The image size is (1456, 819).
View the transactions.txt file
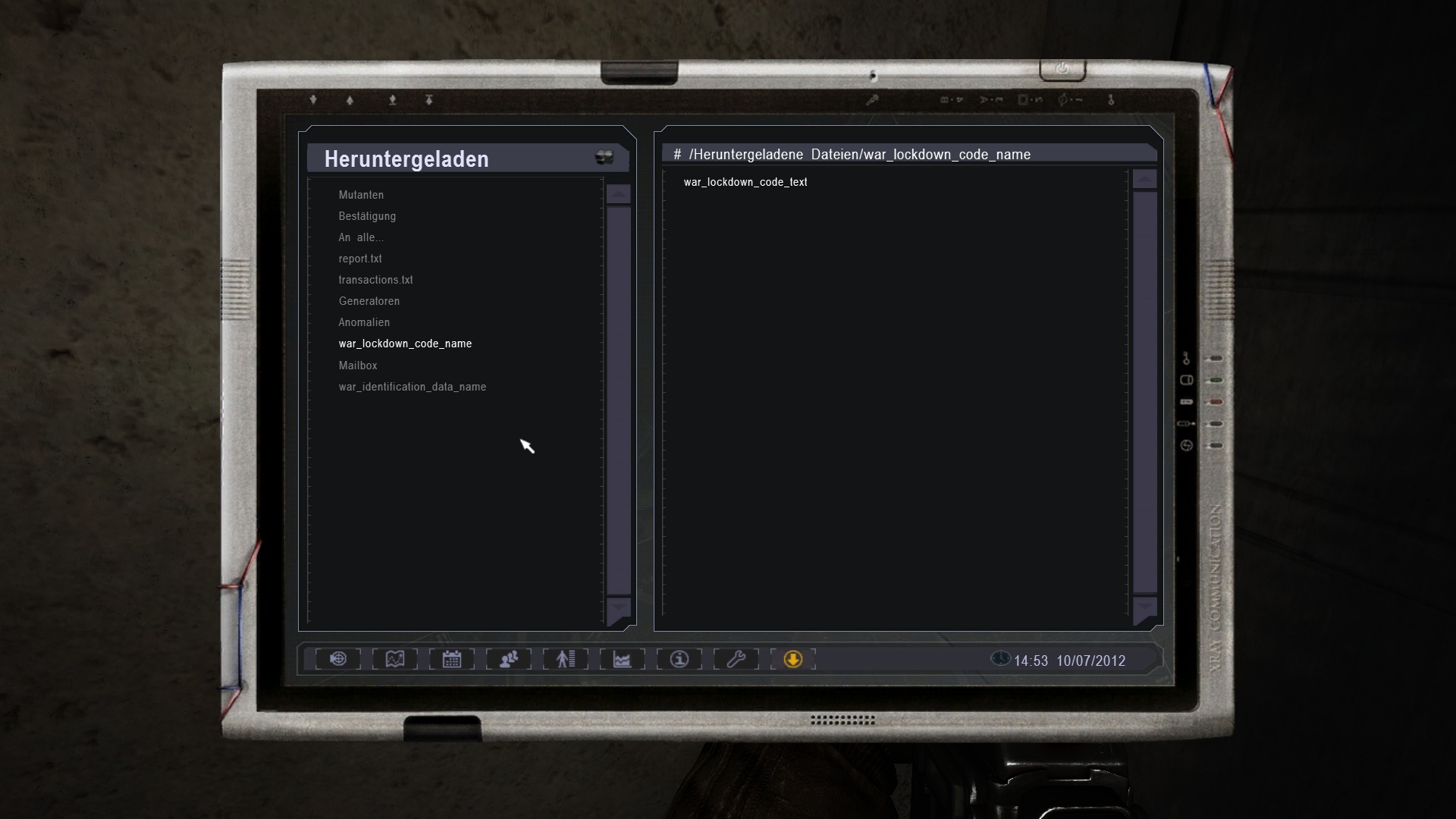[x=375, y=280]
